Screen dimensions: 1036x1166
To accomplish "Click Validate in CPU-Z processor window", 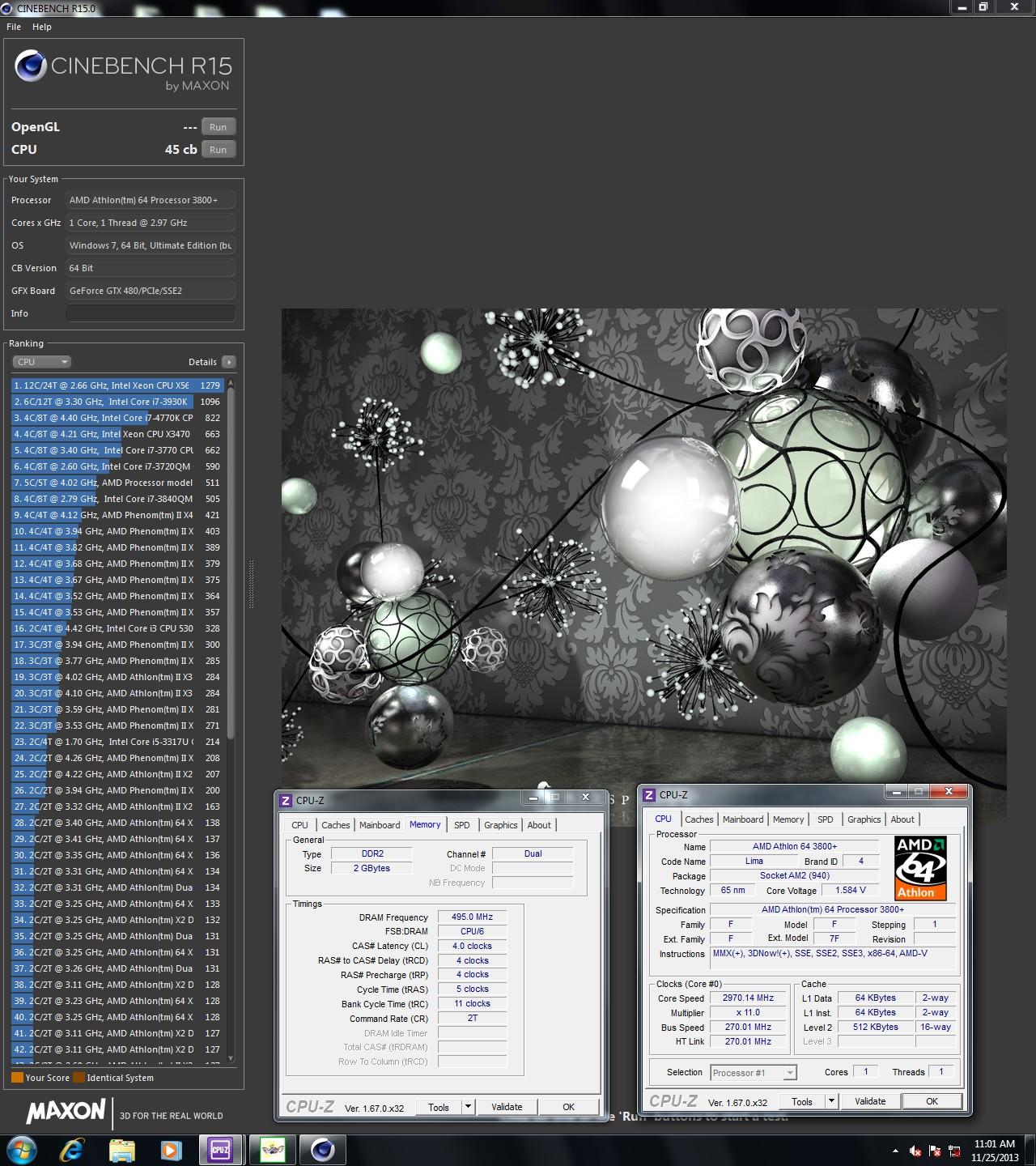I will 870,1101.
